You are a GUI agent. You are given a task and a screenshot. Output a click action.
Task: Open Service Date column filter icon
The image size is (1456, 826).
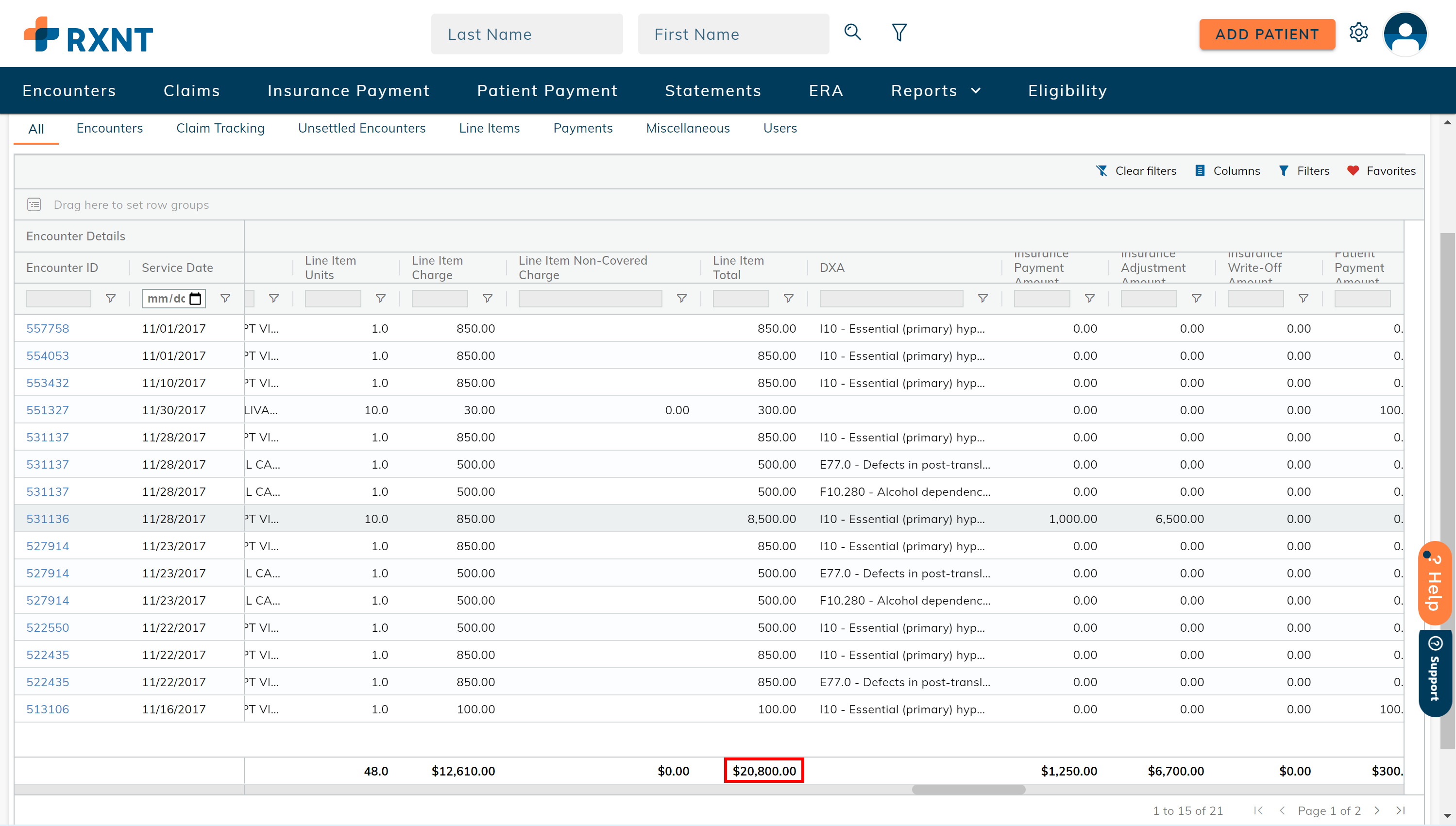225,298
